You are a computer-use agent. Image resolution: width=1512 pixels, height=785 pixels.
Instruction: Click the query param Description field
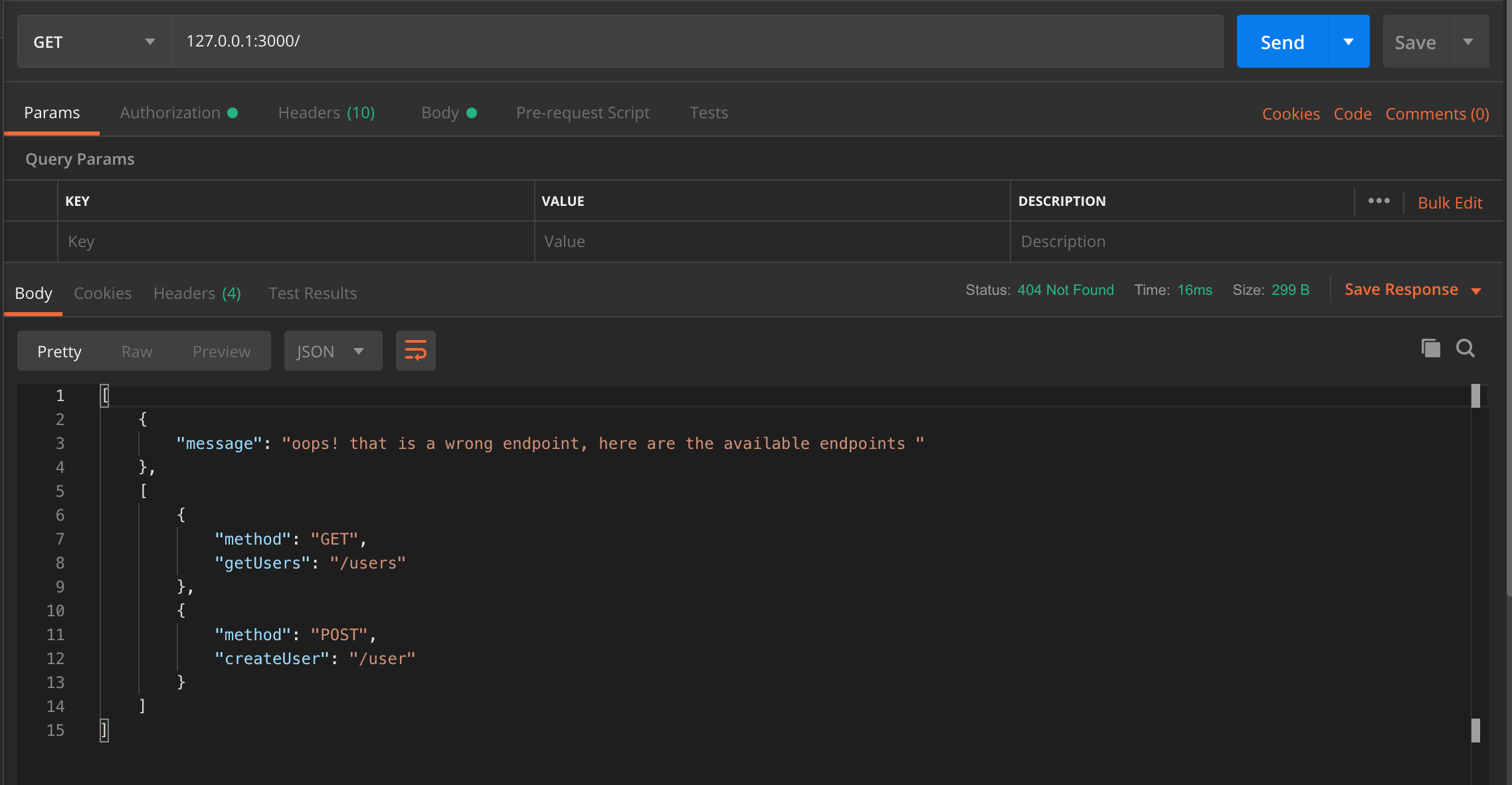[1256, 242]
